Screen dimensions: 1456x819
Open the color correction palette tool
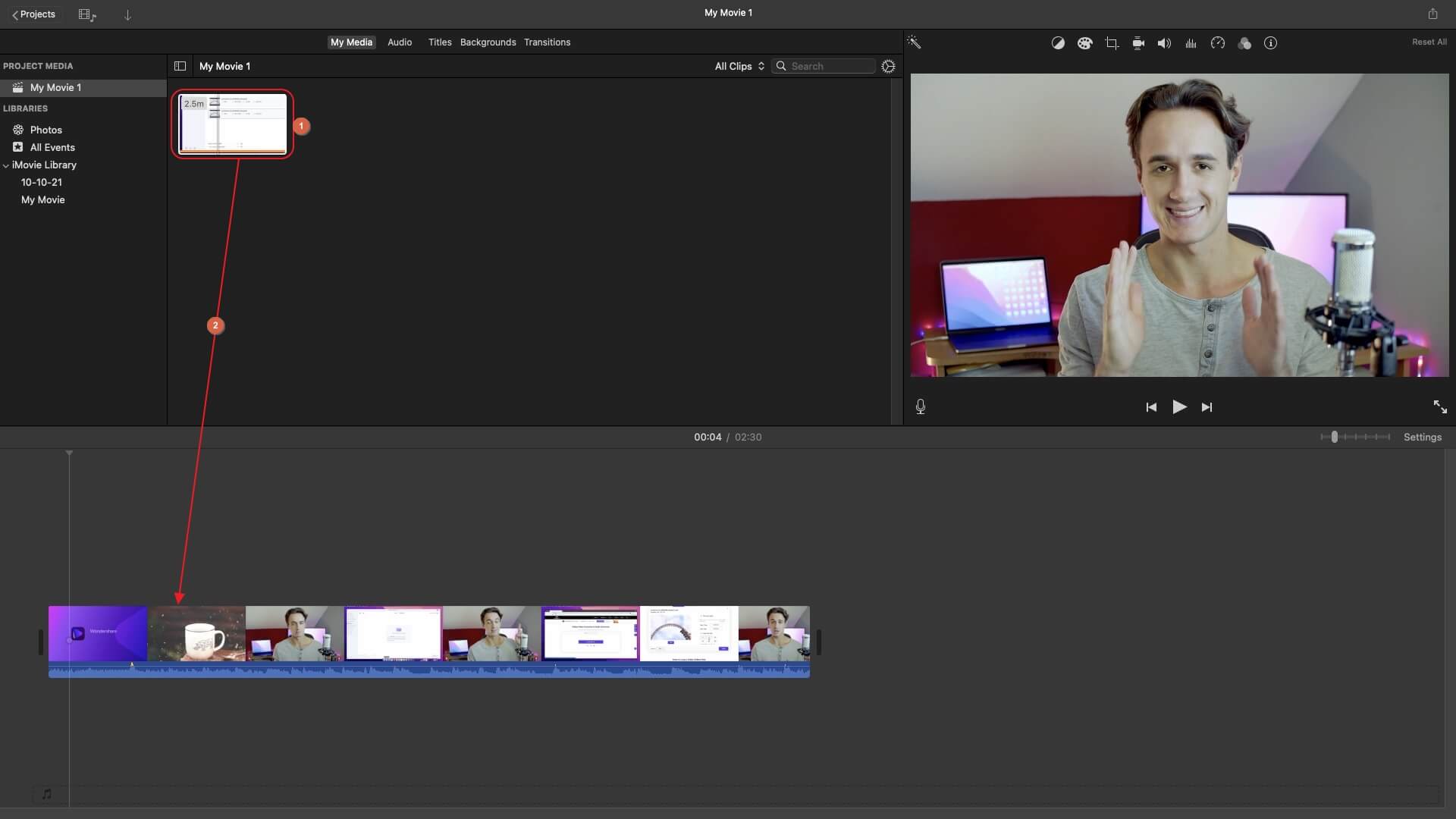(1084, 43)
